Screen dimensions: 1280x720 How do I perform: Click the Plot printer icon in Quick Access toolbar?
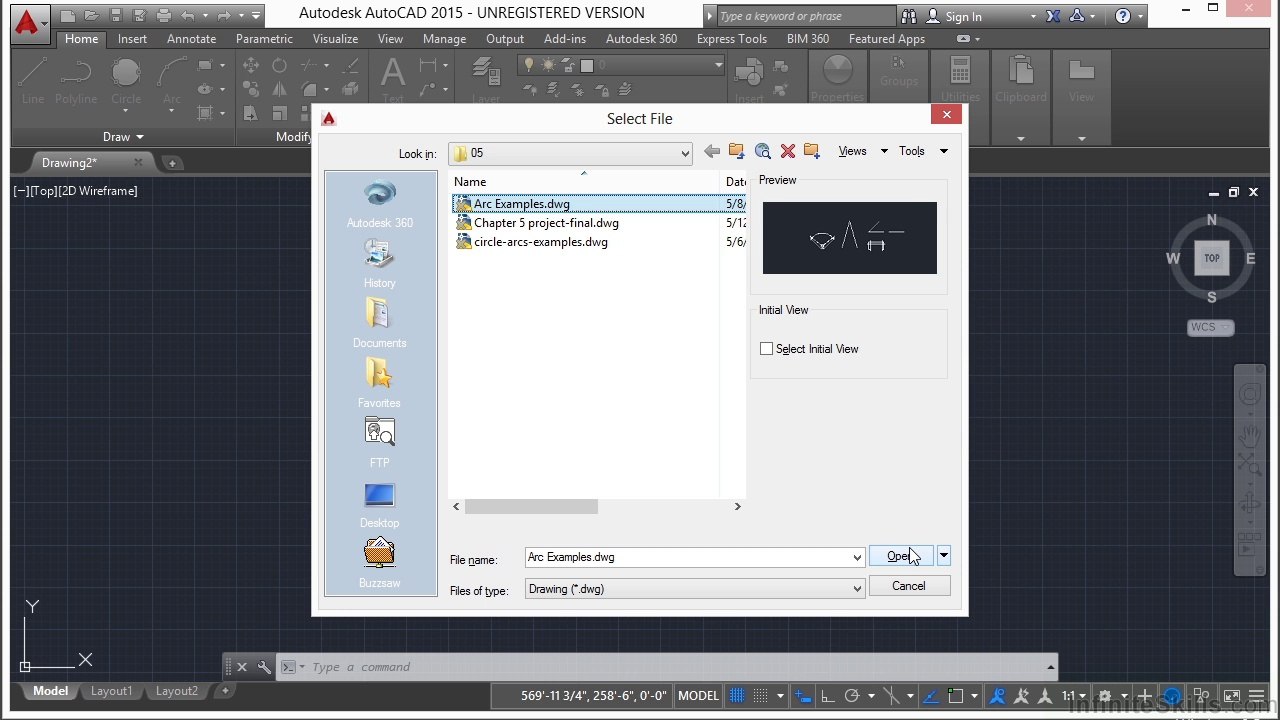(x=164, y=16)
